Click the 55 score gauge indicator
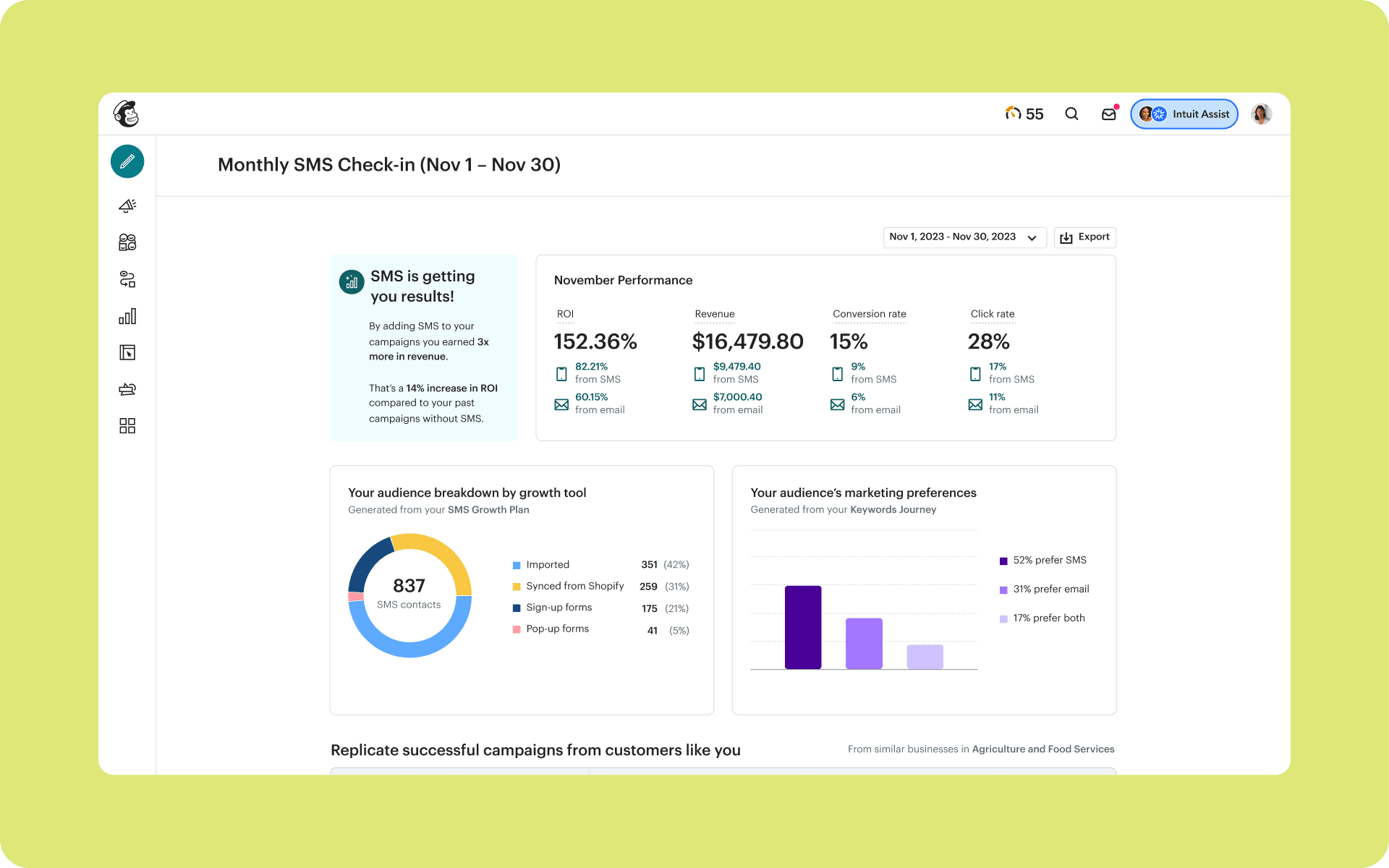This screenshot has width=1389, height=868. (1024, 114)
